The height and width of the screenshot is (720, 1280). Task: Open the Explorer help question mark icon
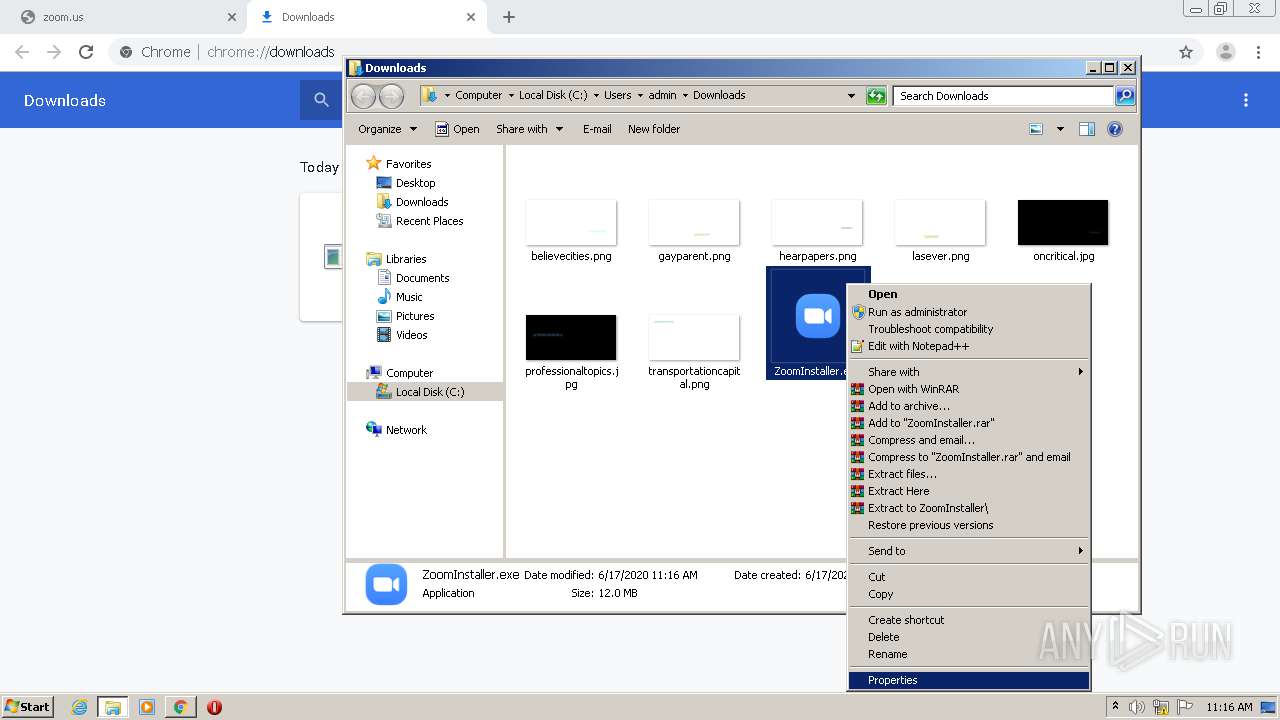pos(1115,129)
